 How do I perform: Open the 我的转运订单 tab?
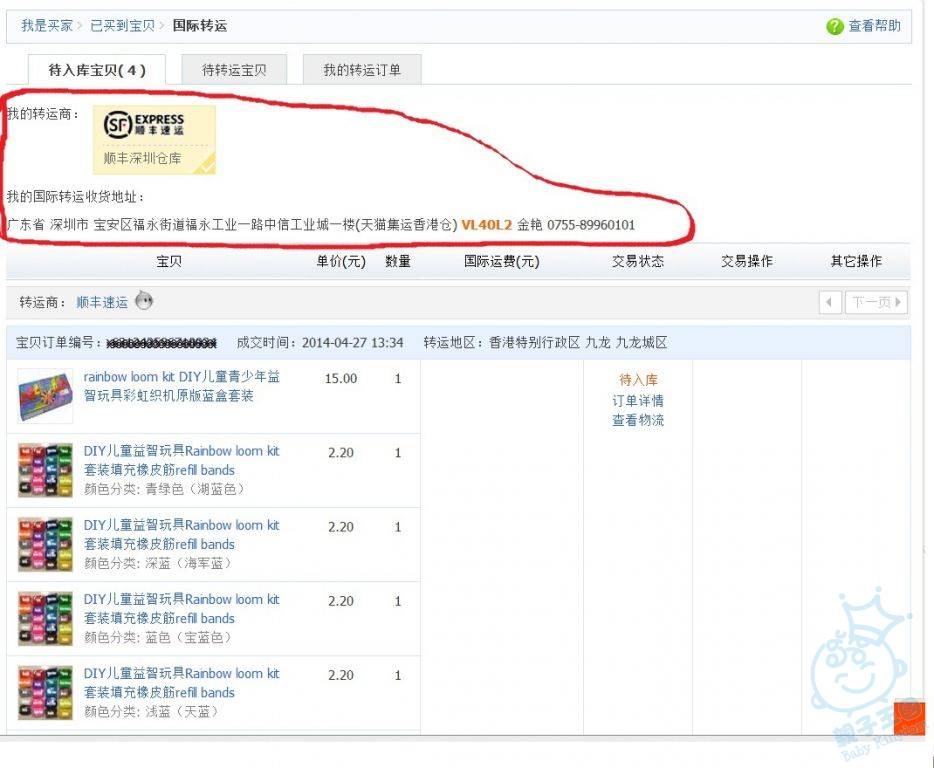tap(361, 70)
